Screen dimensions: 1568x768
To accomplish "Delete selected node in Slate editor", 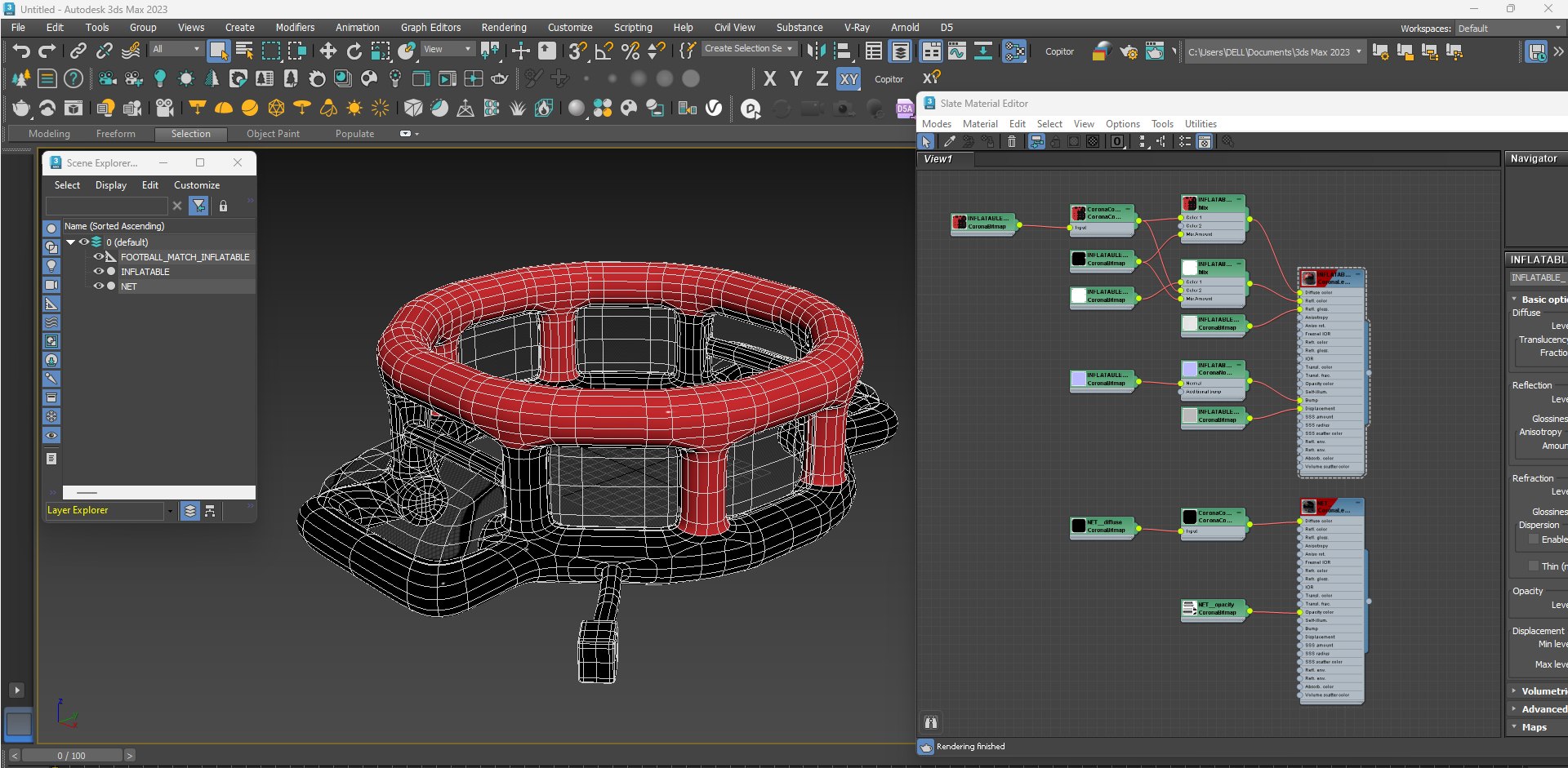I will (x=1012, y=142).
